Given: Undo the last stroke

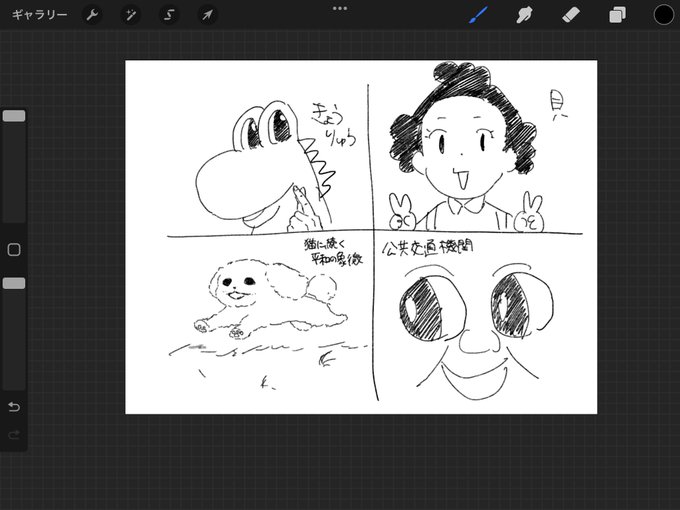Looking at the screenshot, I should 14,407.
